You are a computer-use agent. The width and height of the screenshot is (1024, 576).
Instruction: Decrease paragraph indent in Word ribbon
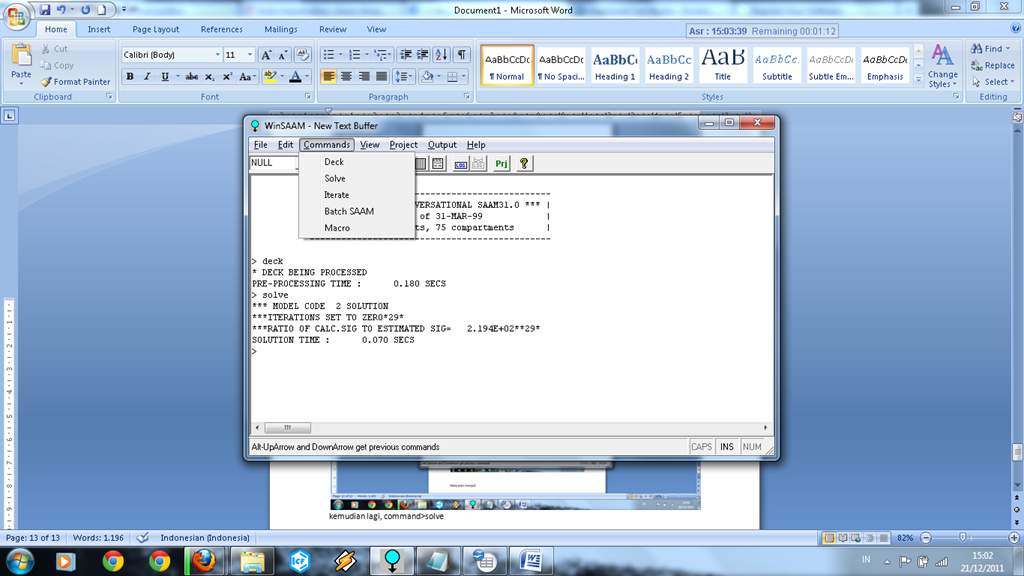[406, 55]
